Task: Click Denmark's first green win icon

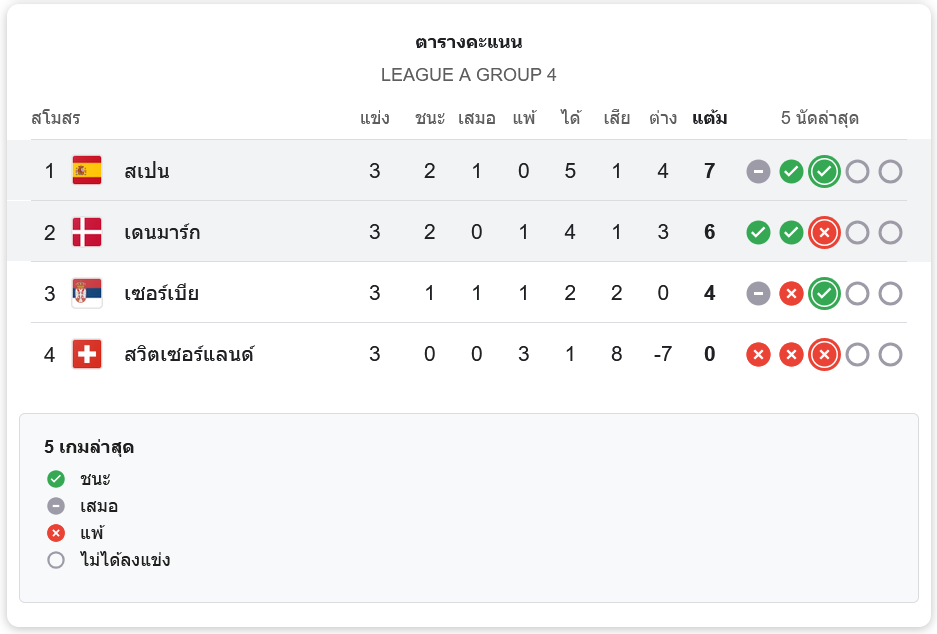Action: tap(759, 233)
